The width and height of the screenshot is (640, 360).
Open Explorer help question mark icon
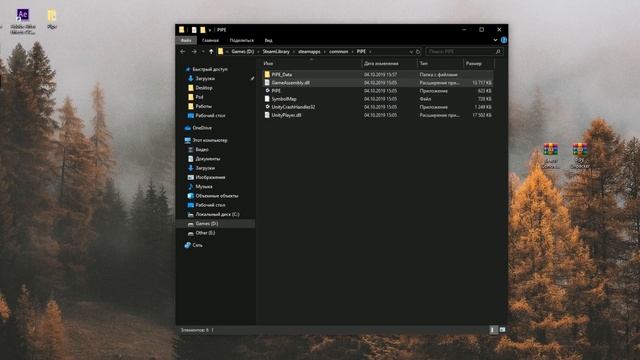point(504,40)
